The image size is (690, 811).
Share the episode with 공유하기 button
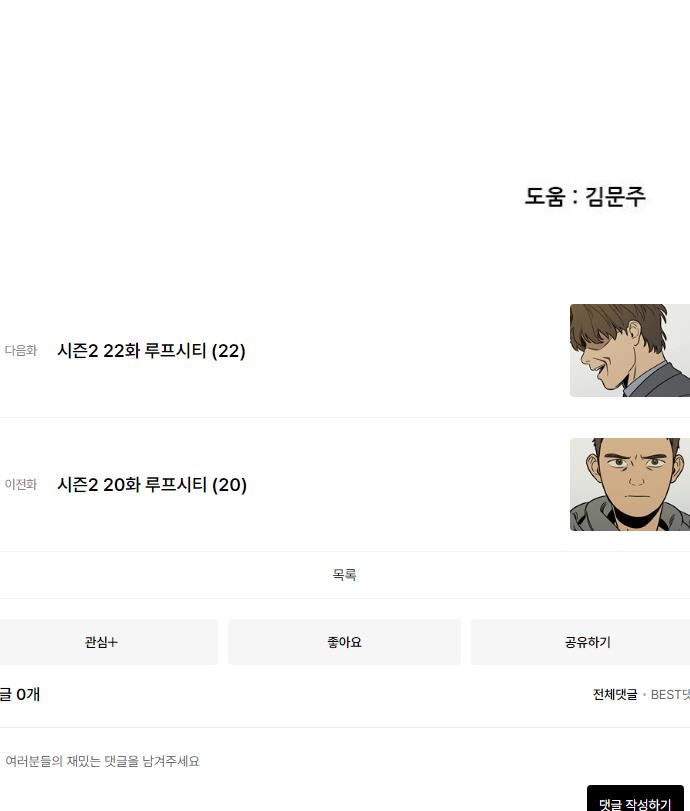pos(587,642)
